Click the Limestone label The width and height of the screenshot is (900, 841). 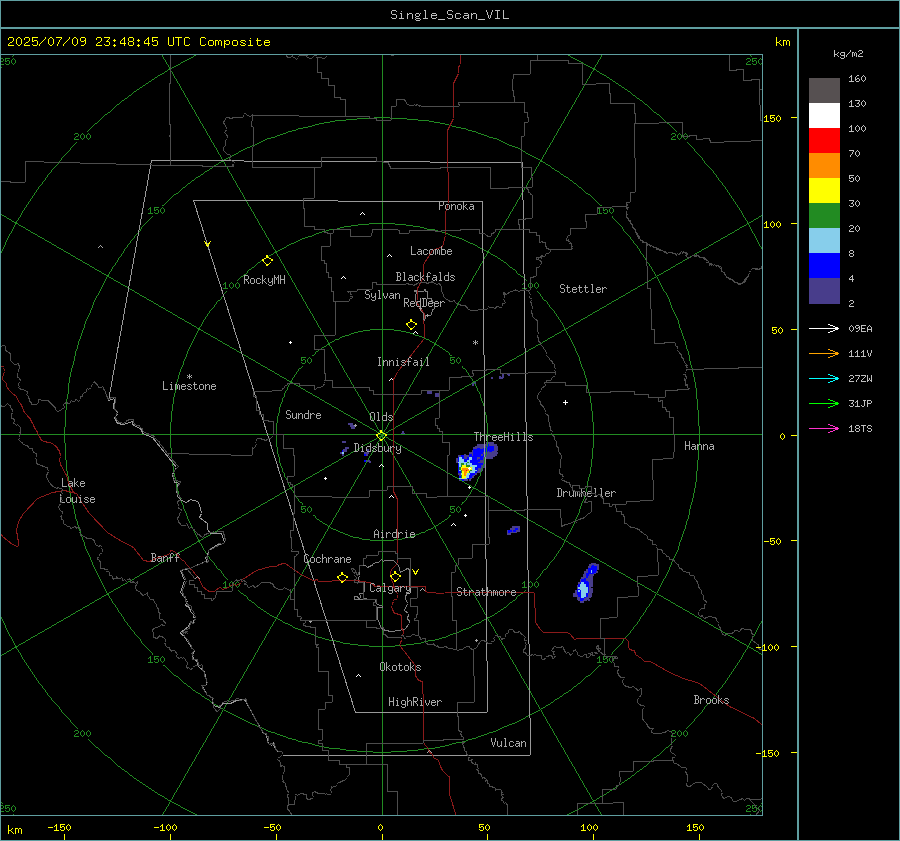(189, 386)
